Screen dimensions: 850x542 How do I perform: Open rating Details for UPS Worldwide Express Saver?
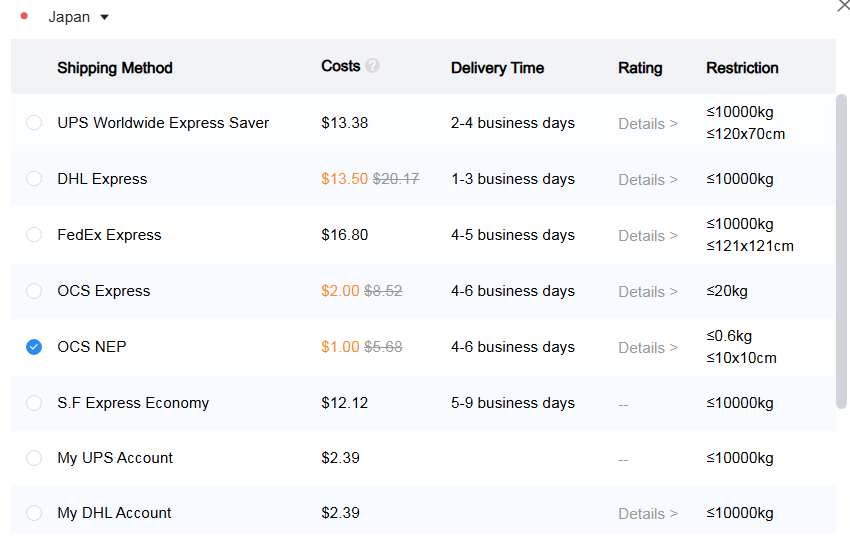647,124
